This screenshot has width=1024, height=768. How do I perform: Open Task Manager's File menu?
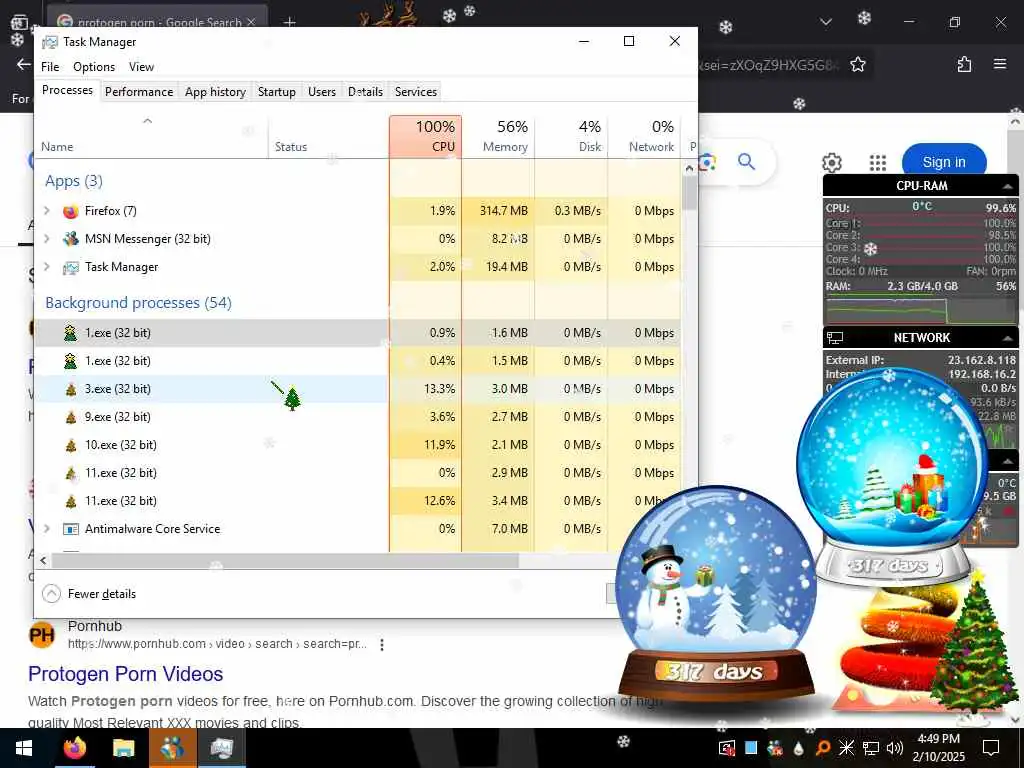pos(50,67)
